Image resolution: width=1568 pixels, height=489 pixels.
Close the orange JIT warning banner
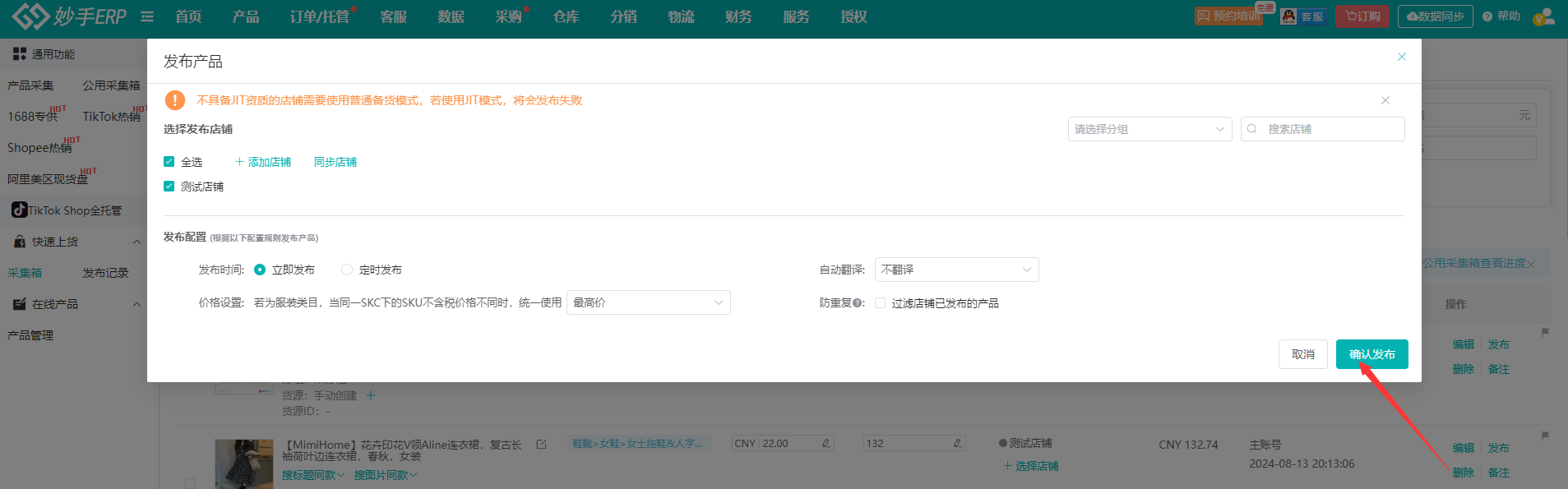coord(1385,100)
